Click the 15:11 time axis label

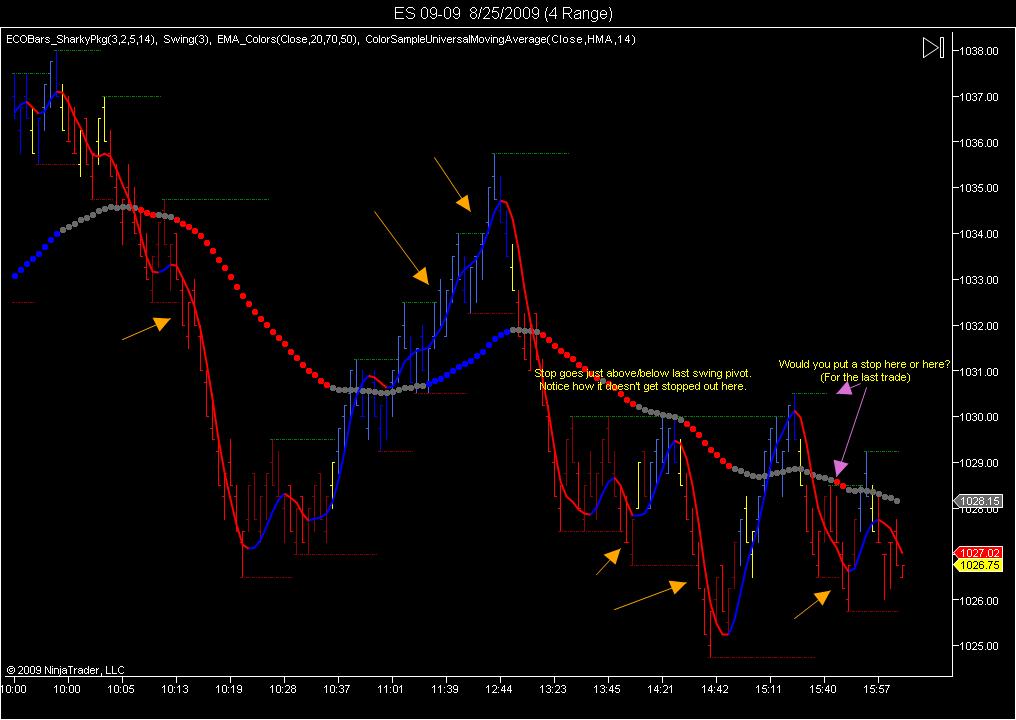(x=768, y=689)
